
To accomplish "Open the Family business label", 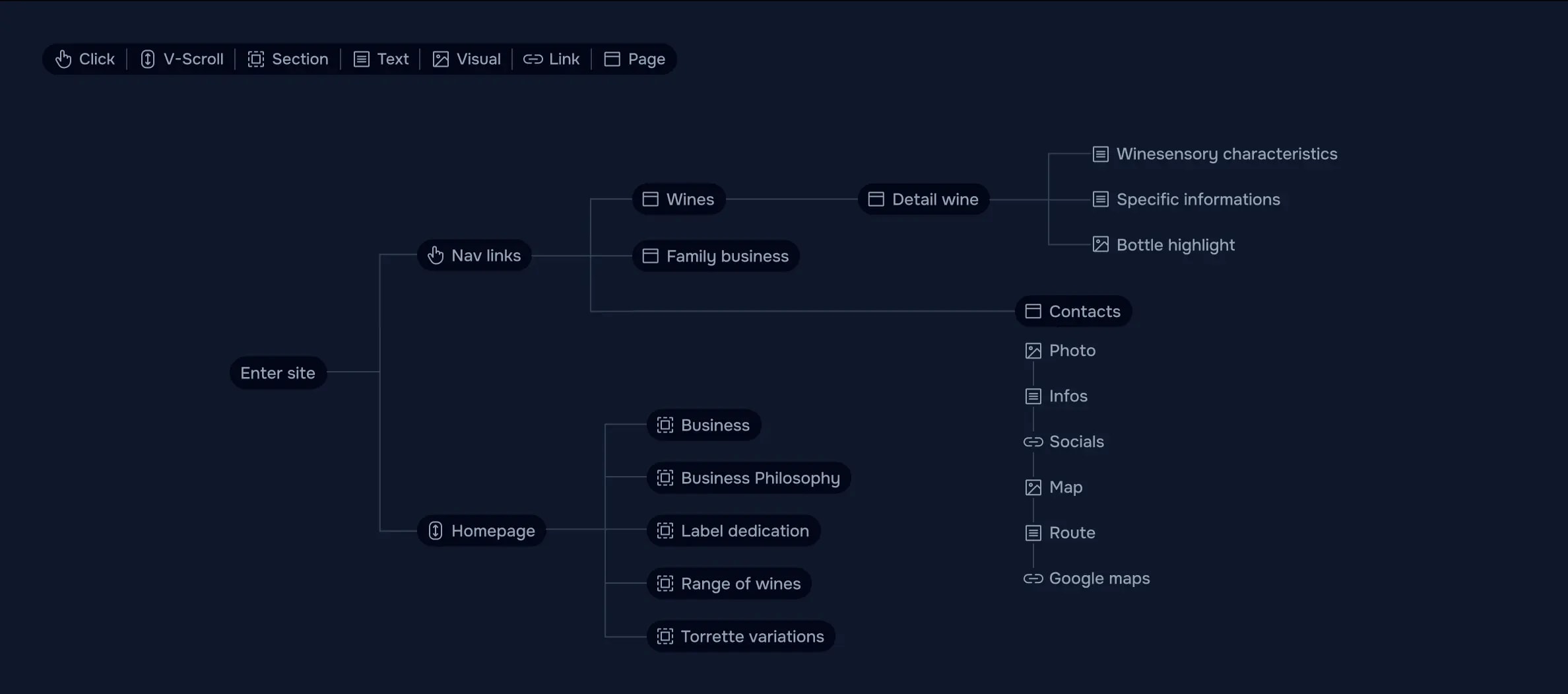I will (727, 256).
